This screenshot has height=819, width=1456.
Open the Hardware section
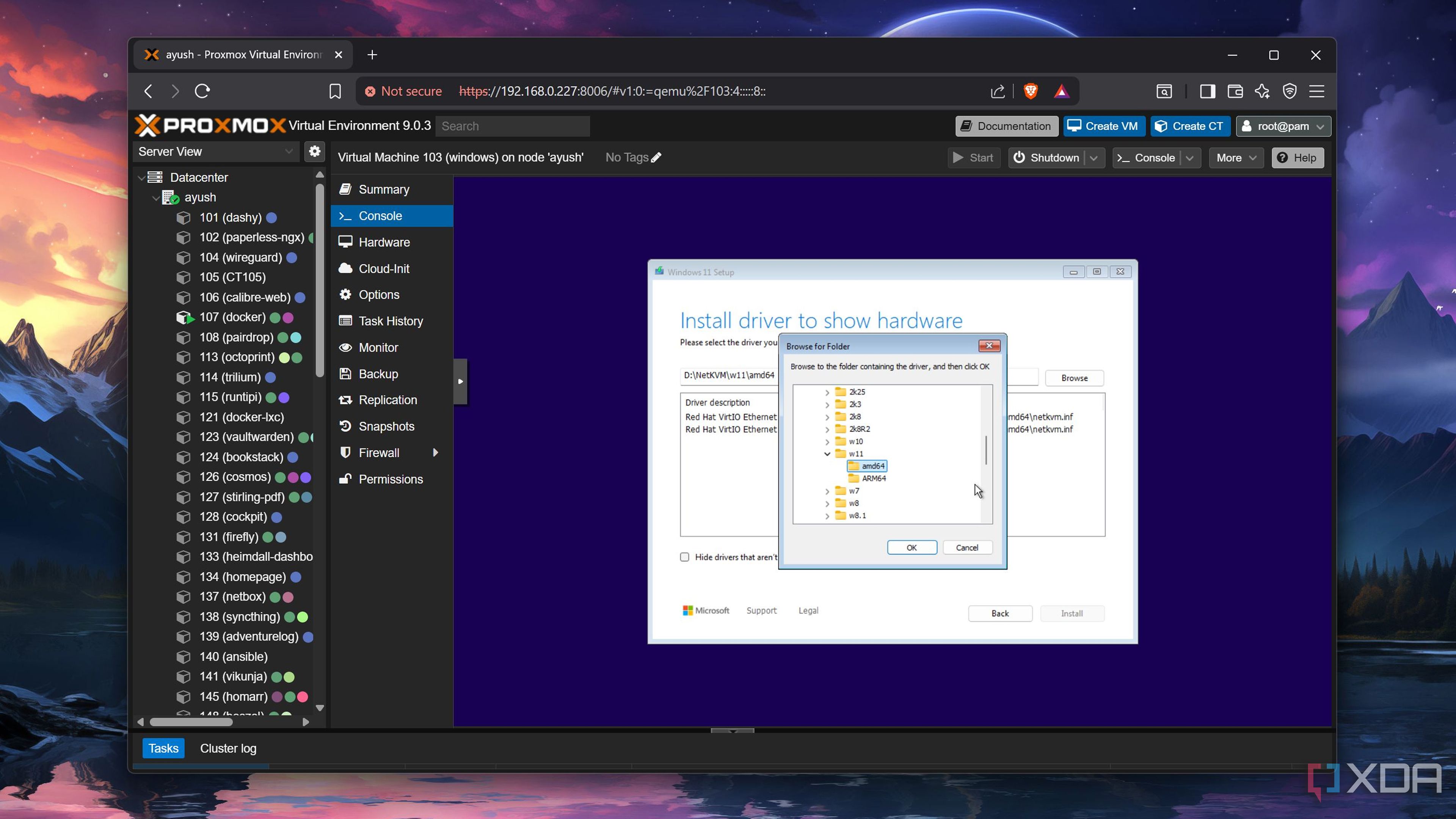coord(392,243)
